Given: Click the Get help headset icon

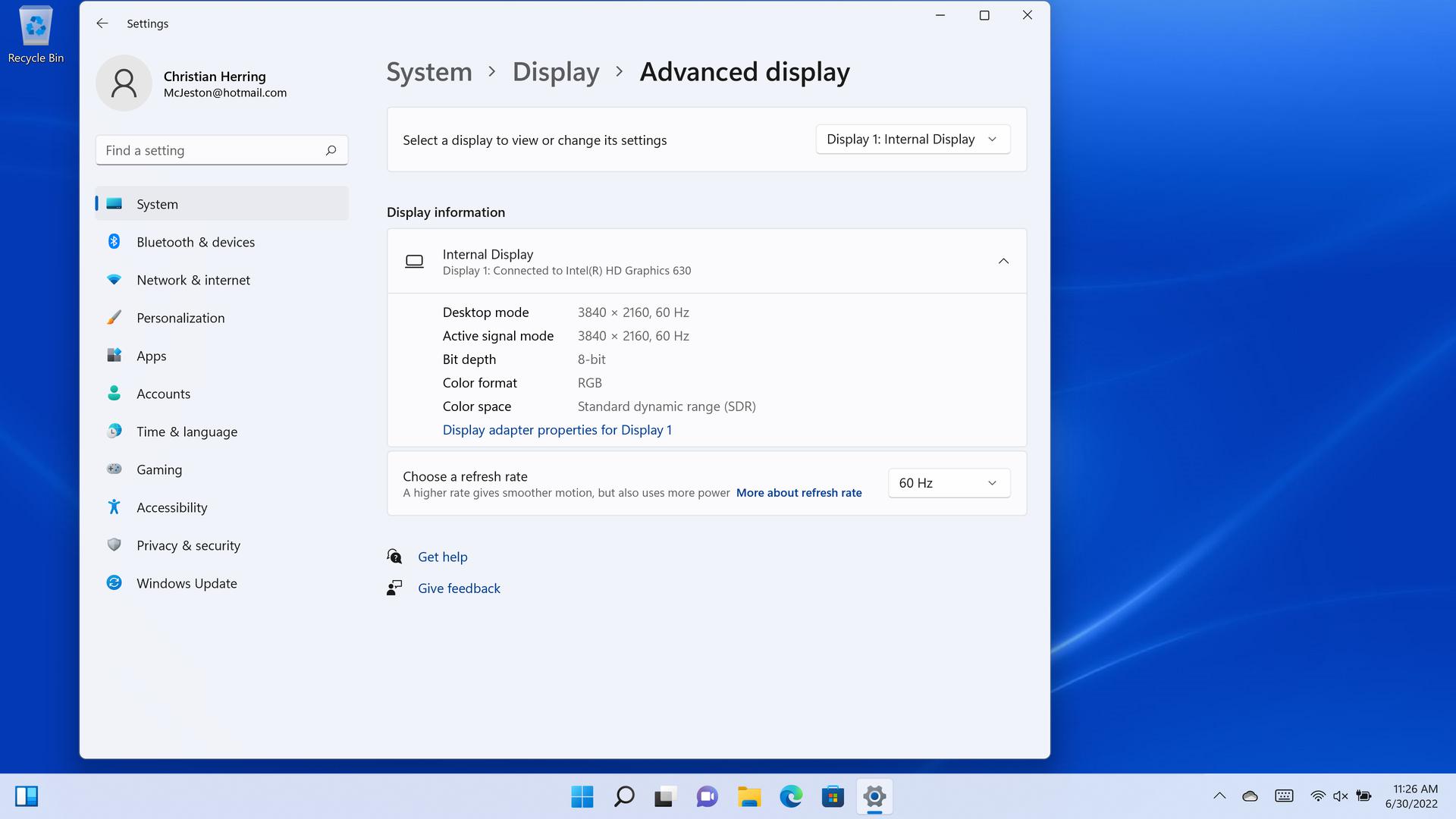Looking at the screenshot, I should coord(394,557).
